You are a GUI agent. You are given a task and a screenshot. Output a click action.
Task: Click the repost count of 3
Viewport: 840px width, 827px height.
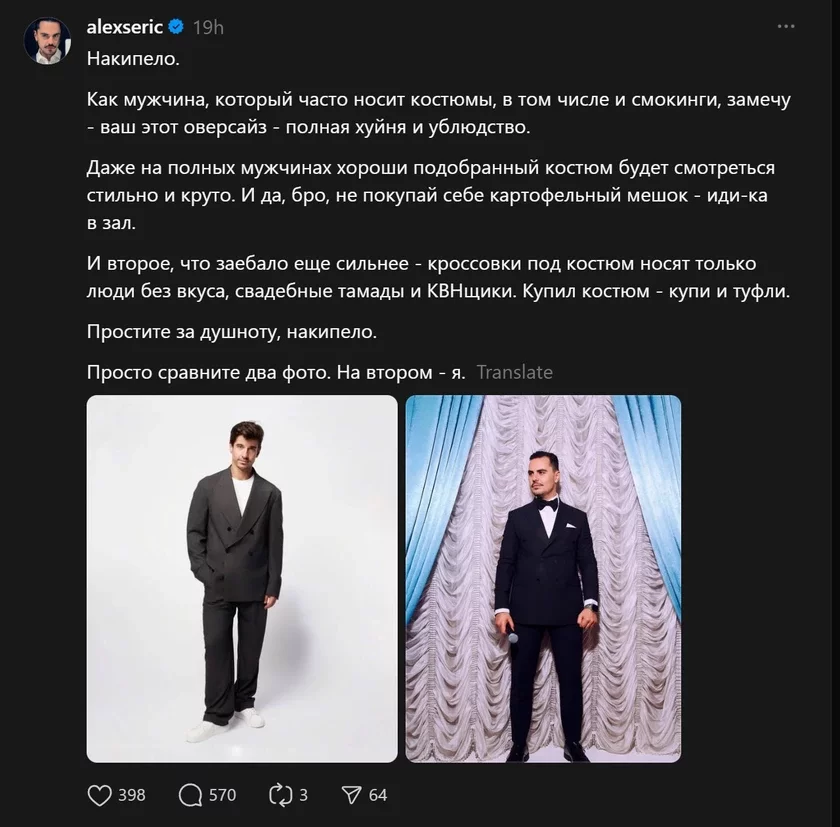303,795
